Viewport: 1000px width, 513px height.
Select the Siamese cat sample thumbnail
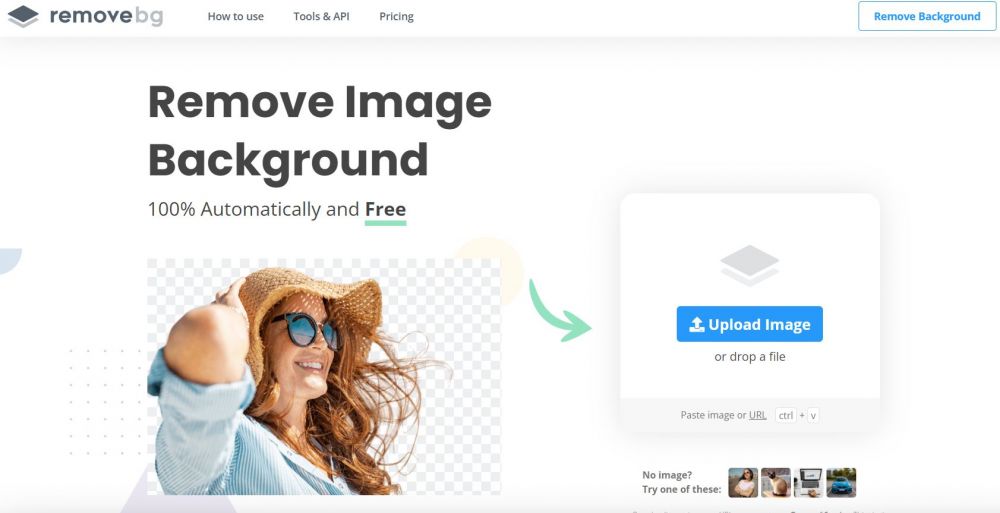775,483
